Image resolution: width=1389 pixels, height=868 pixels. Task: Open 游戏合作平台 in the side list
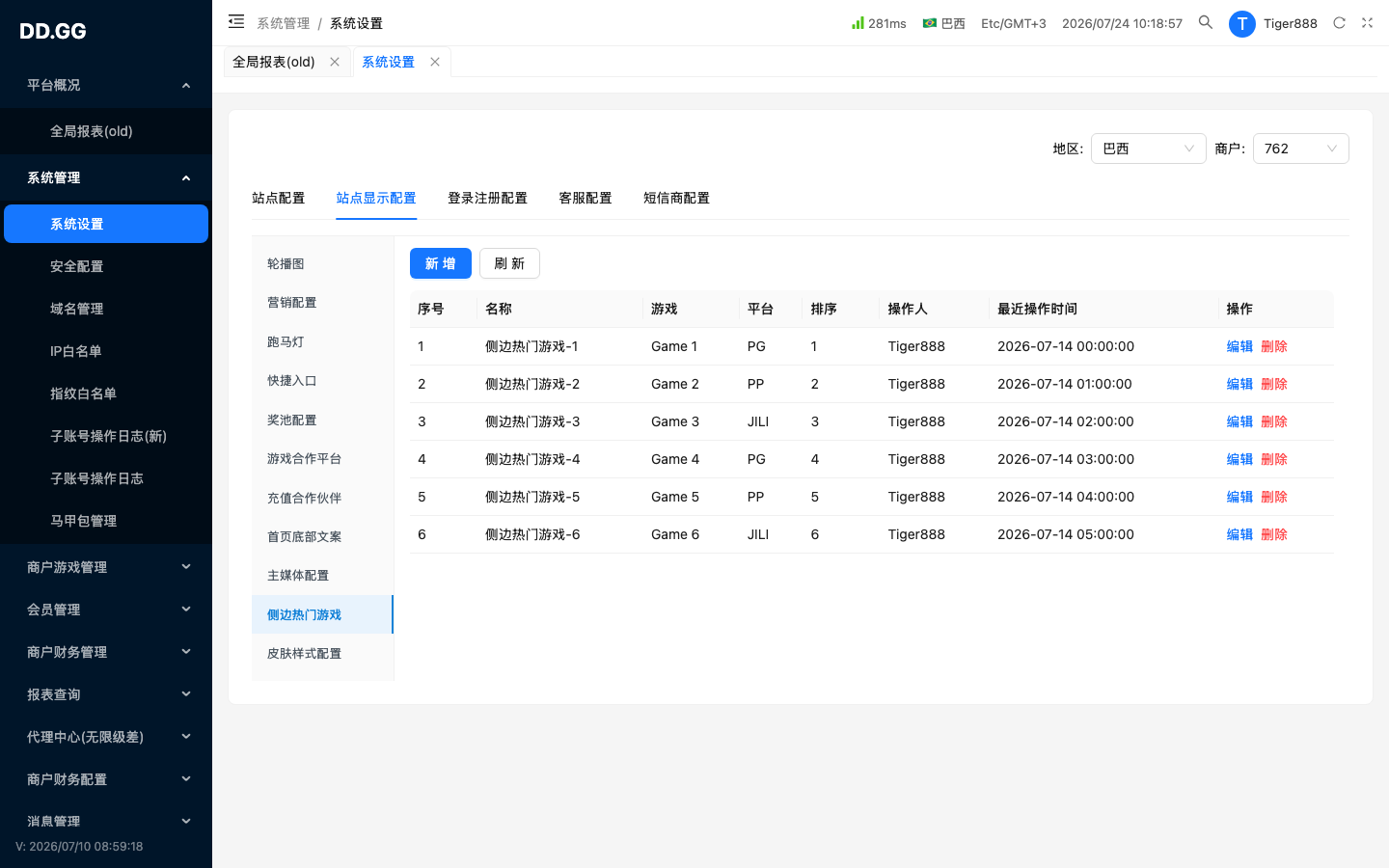pyautogui.click(x=322, y=458)
